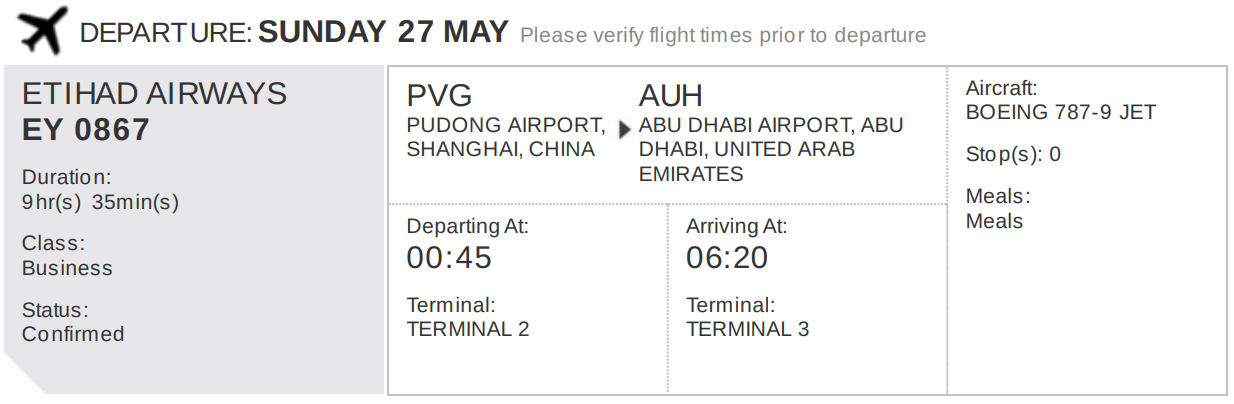Click the departing time 00:45
Screen dimensions: 1234x404
click(449, 258)
